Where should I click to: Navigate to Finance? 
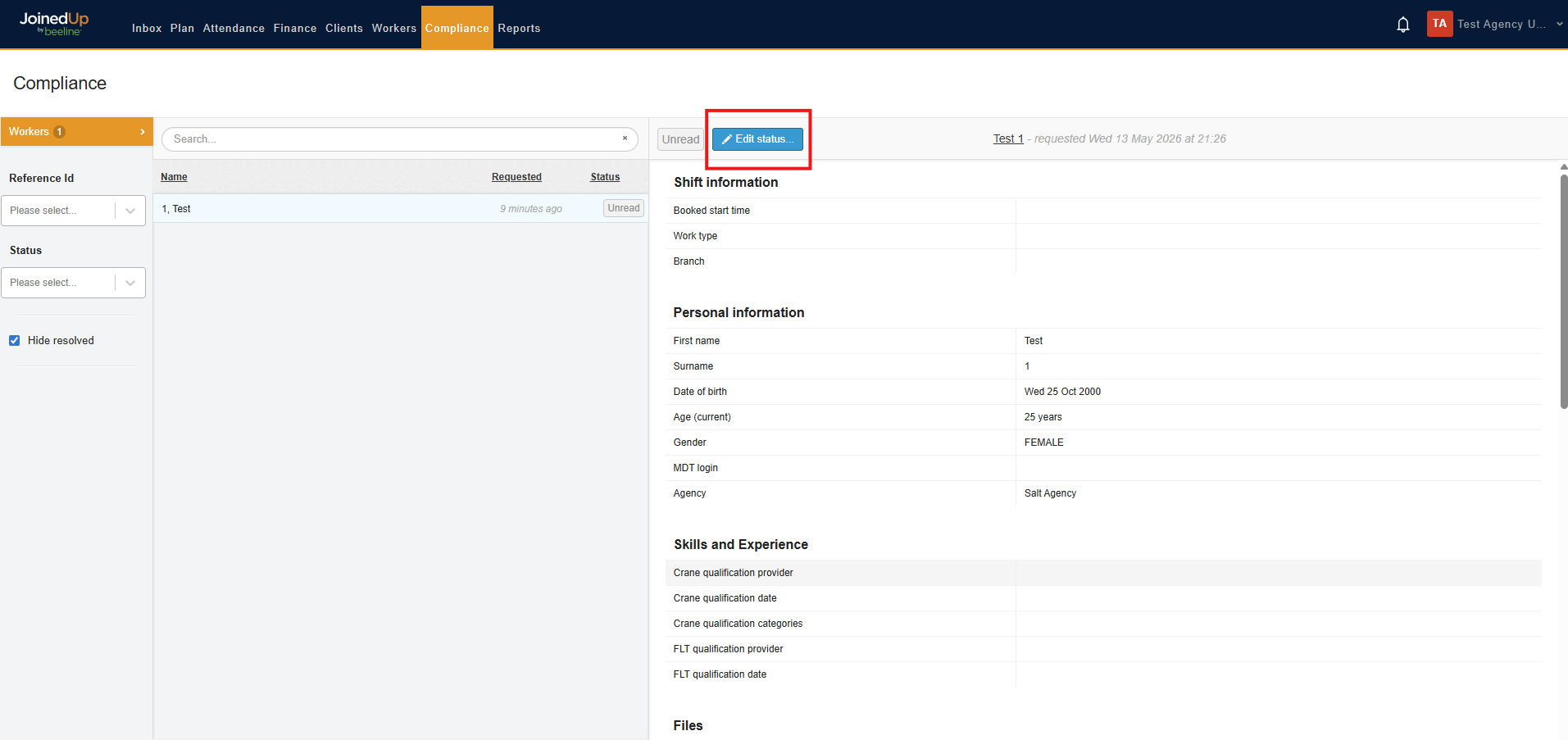[x=295, y=28]
